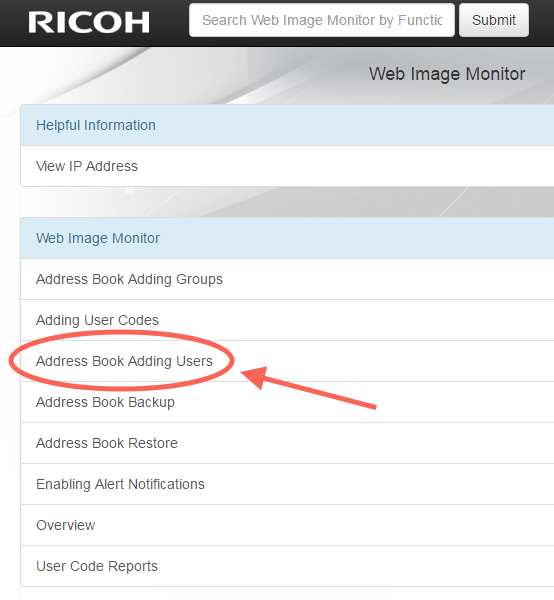The image size is (554, 600).
Task: Open the View IP Address item
Action: (x=287, y=166)
